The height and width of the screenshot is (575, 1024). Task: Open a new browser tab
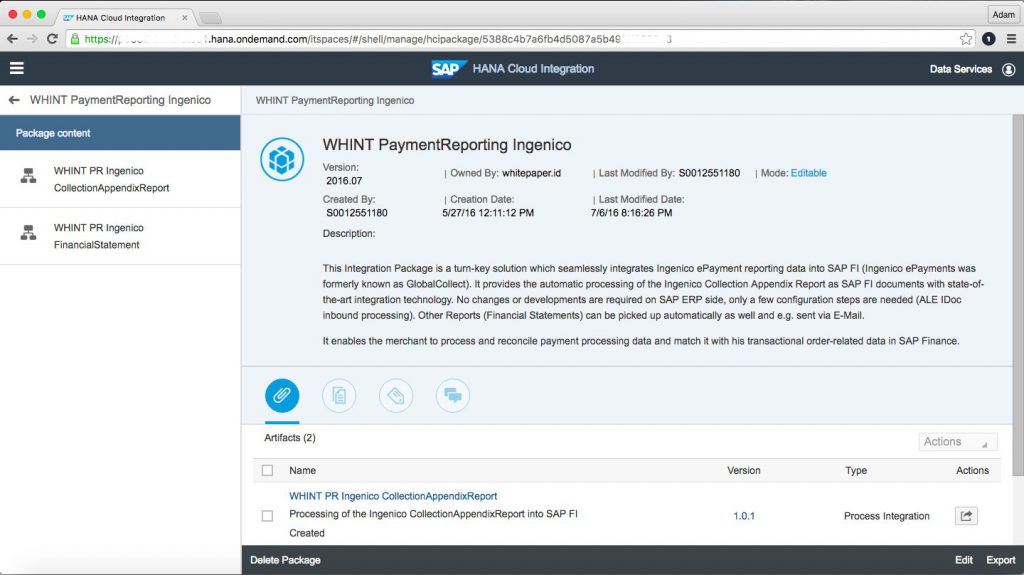click(210, 18)
